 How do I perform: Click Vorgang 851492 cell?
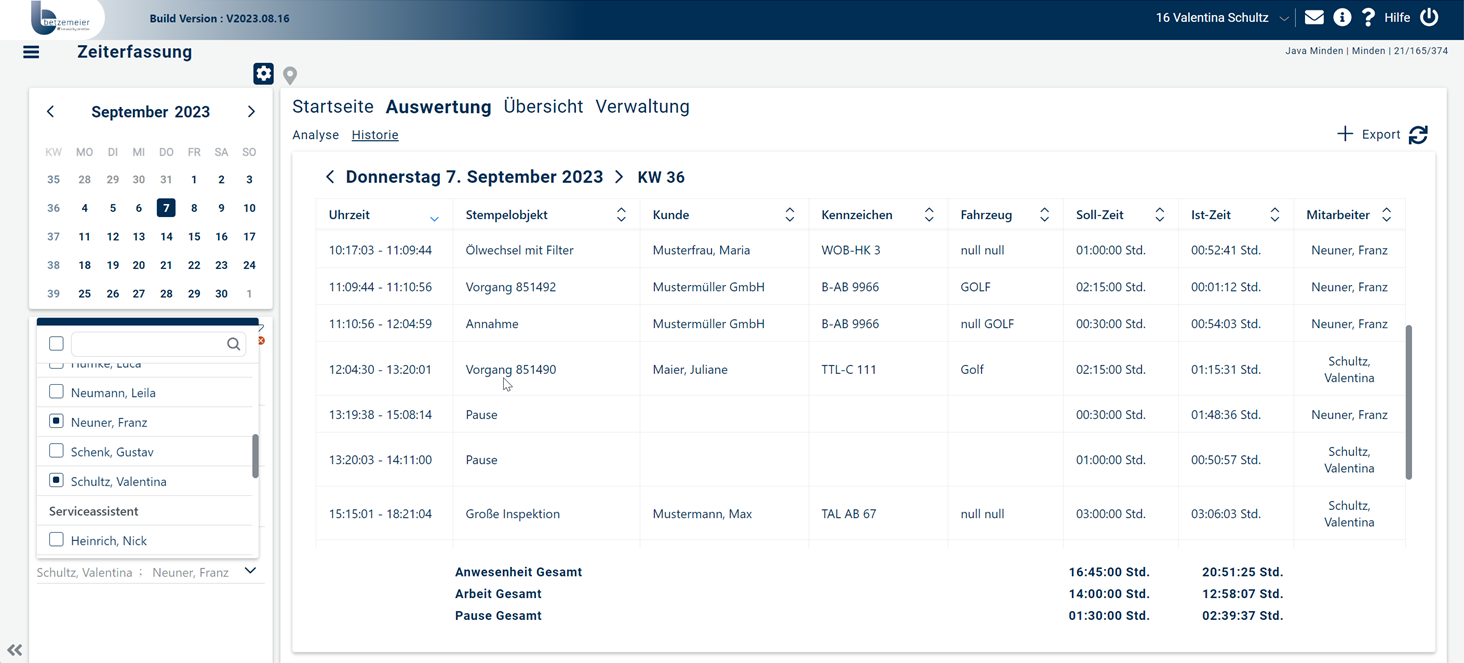pyautogui.click(x=510, y=287)
